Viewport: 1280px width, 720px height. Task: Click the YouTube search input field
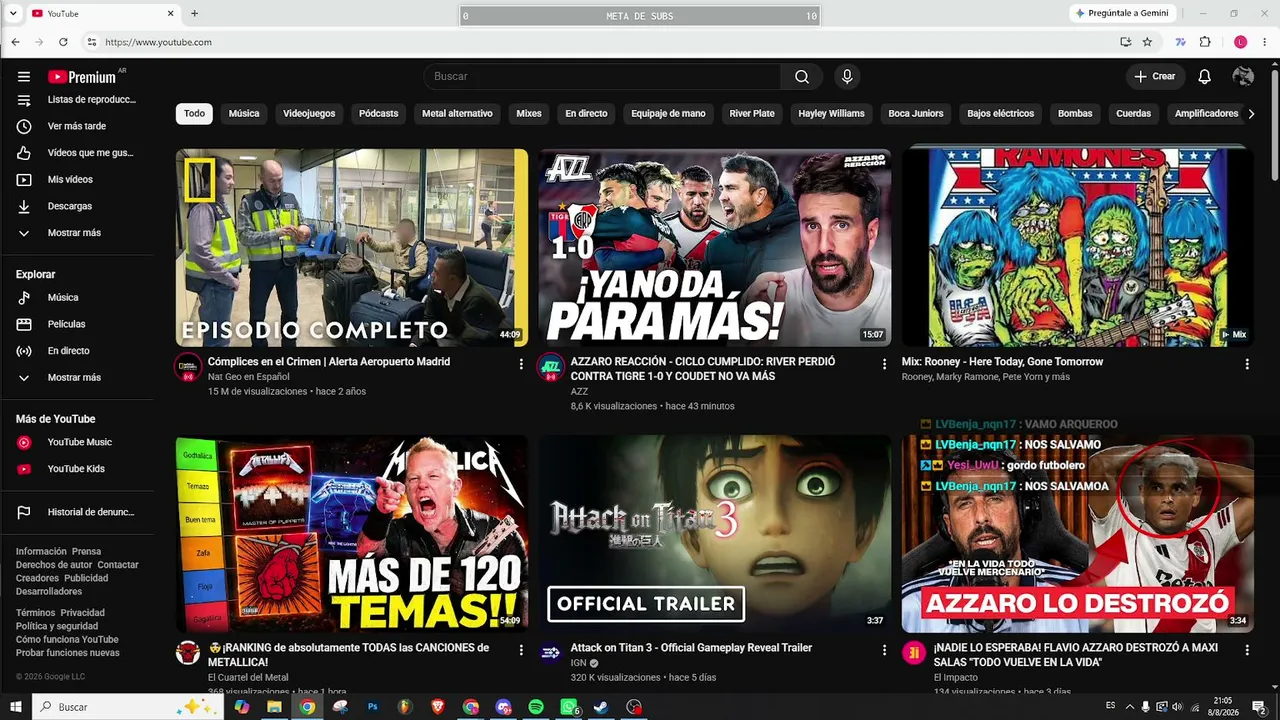point(603,77)
